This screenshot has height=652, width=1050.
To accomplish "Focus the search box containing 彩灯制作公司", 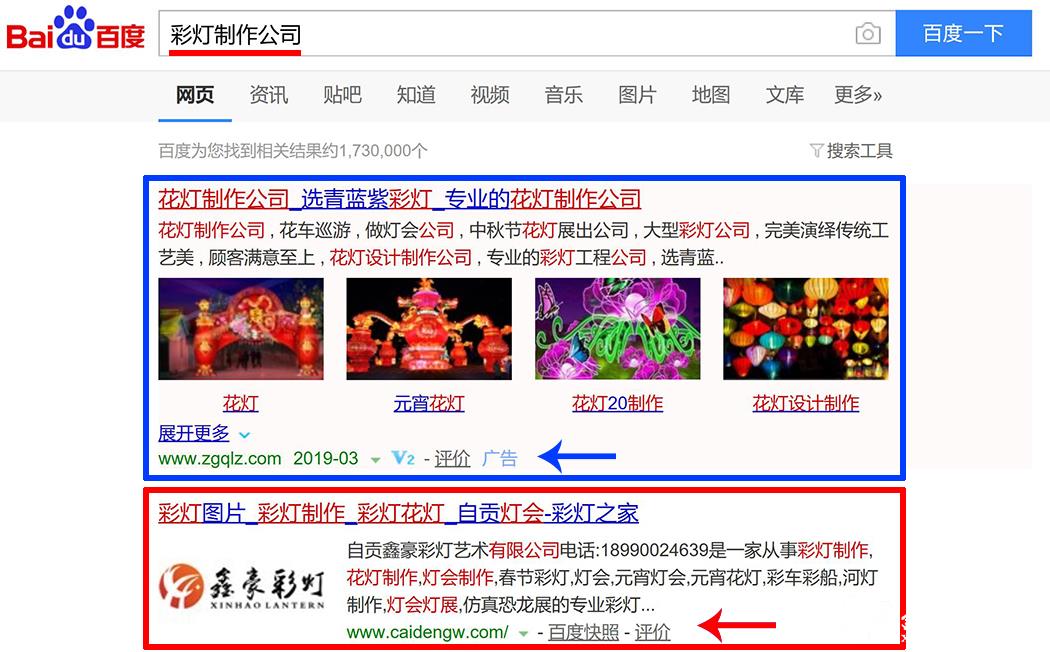I will tap(527, 33).
